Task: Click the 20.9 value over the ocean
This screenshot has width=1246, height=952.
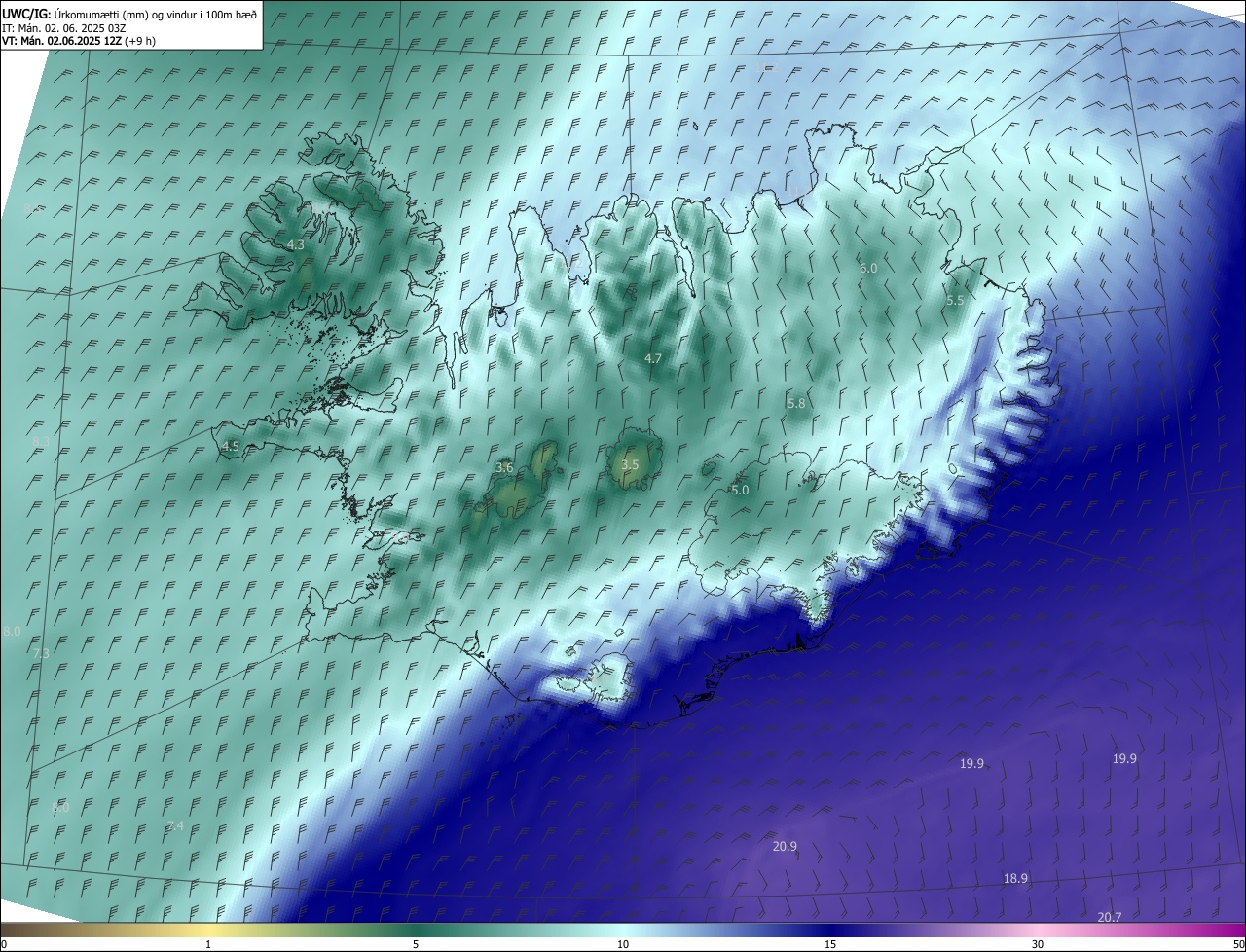Action: pos(785,847)
